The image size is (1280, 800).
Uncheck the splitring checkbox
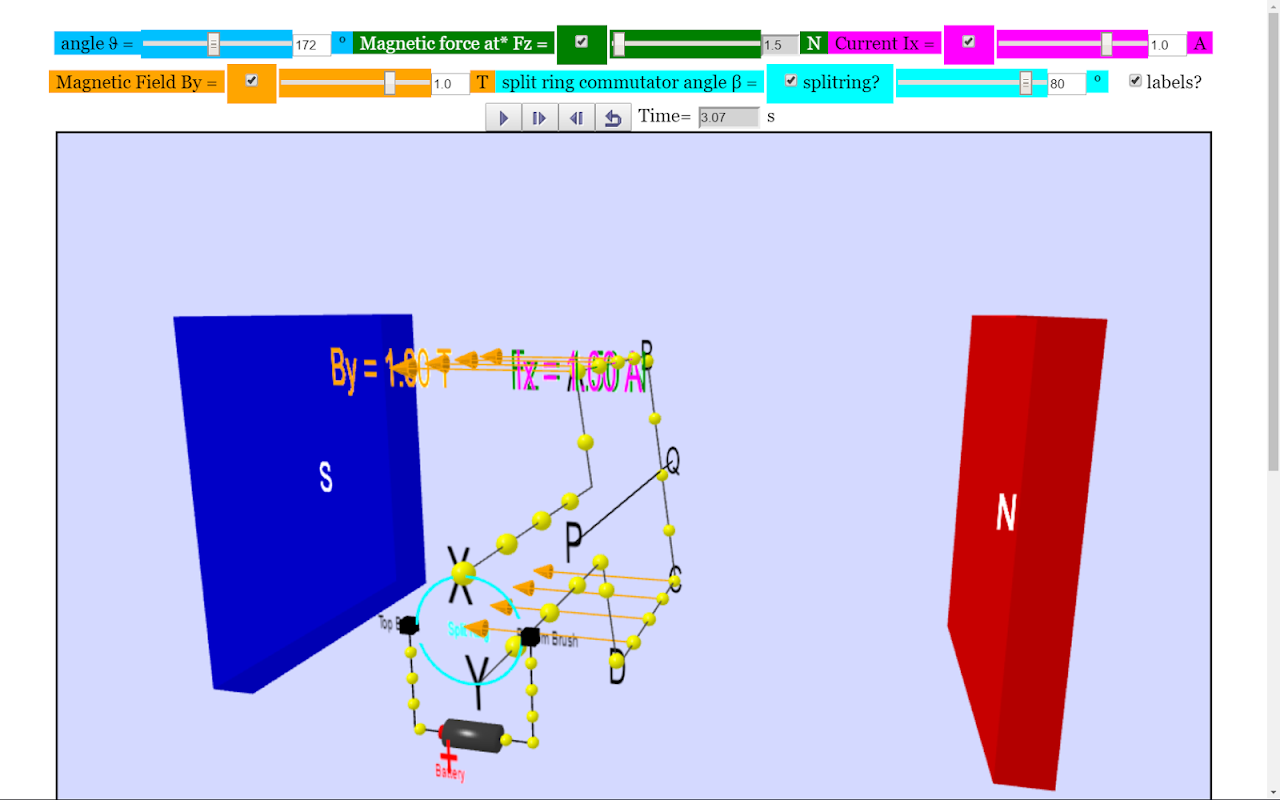(791, 81)
